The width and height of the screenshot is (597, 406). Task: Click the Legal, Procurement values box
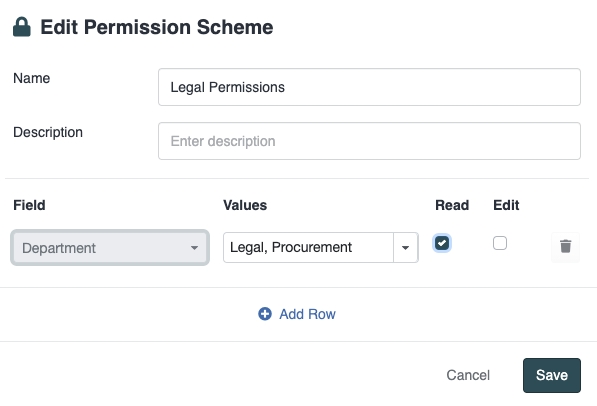click(308, 248)
